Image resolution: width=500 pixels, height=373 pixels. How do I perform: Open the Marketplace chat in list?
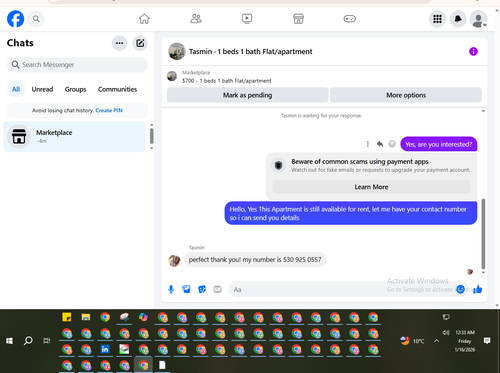pyautogui.click(x=74, y=137)
